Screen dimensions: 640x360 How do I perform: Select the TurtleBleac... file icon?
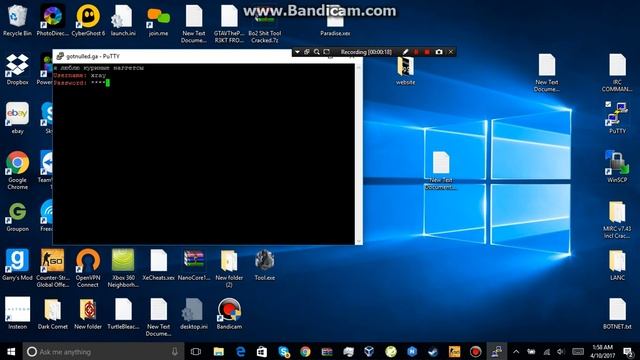coord(123,313)
